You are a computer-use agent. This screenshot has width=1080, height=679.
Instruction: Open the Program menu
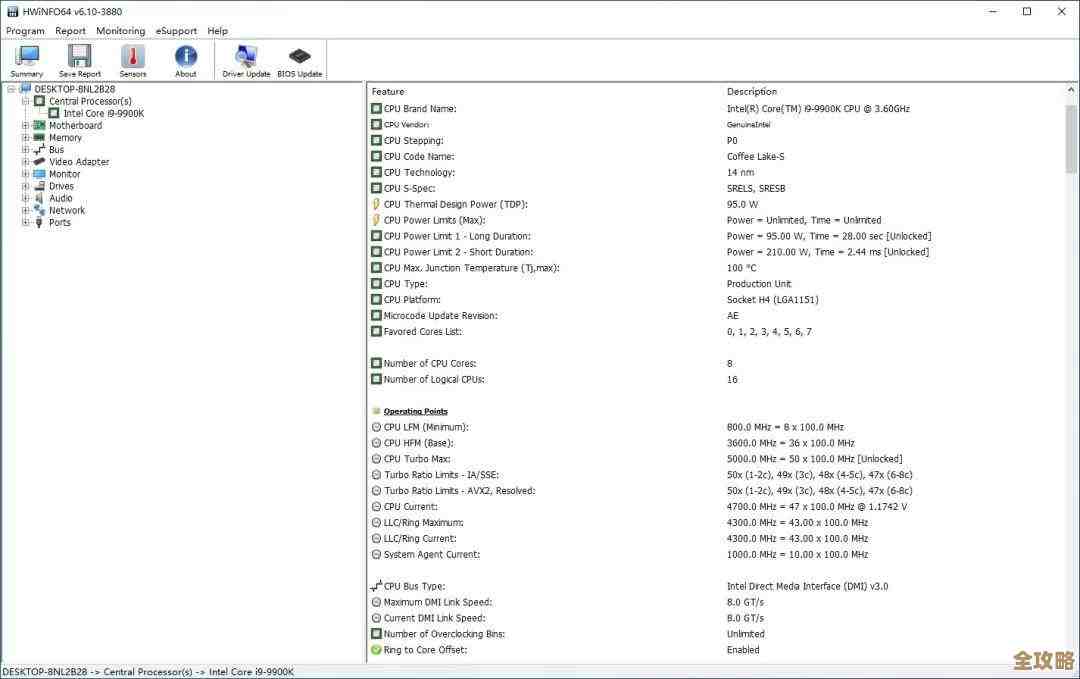pos(25,31)
